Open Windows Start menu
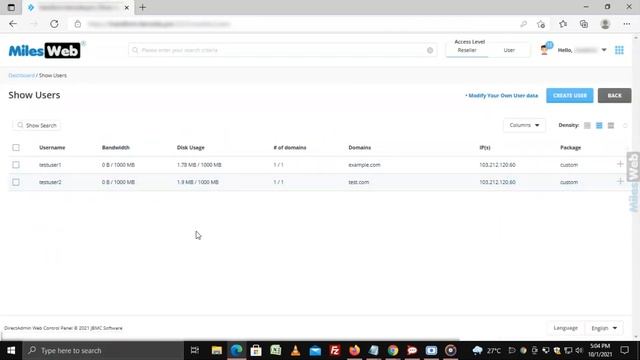640x360 pixels. [11, 351]
